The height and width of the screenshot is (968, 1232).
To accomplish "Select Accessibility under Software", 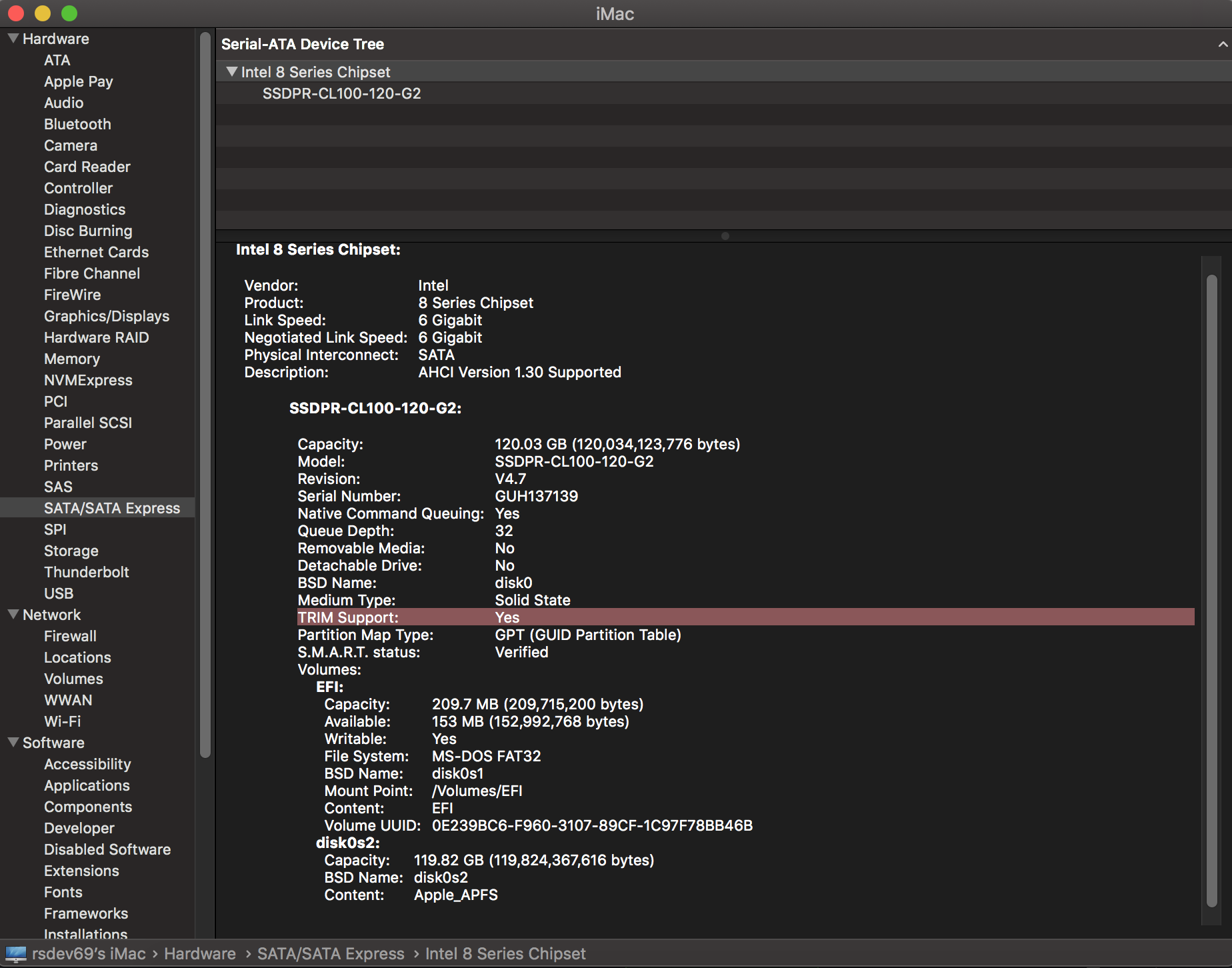I will coord(87,764).
